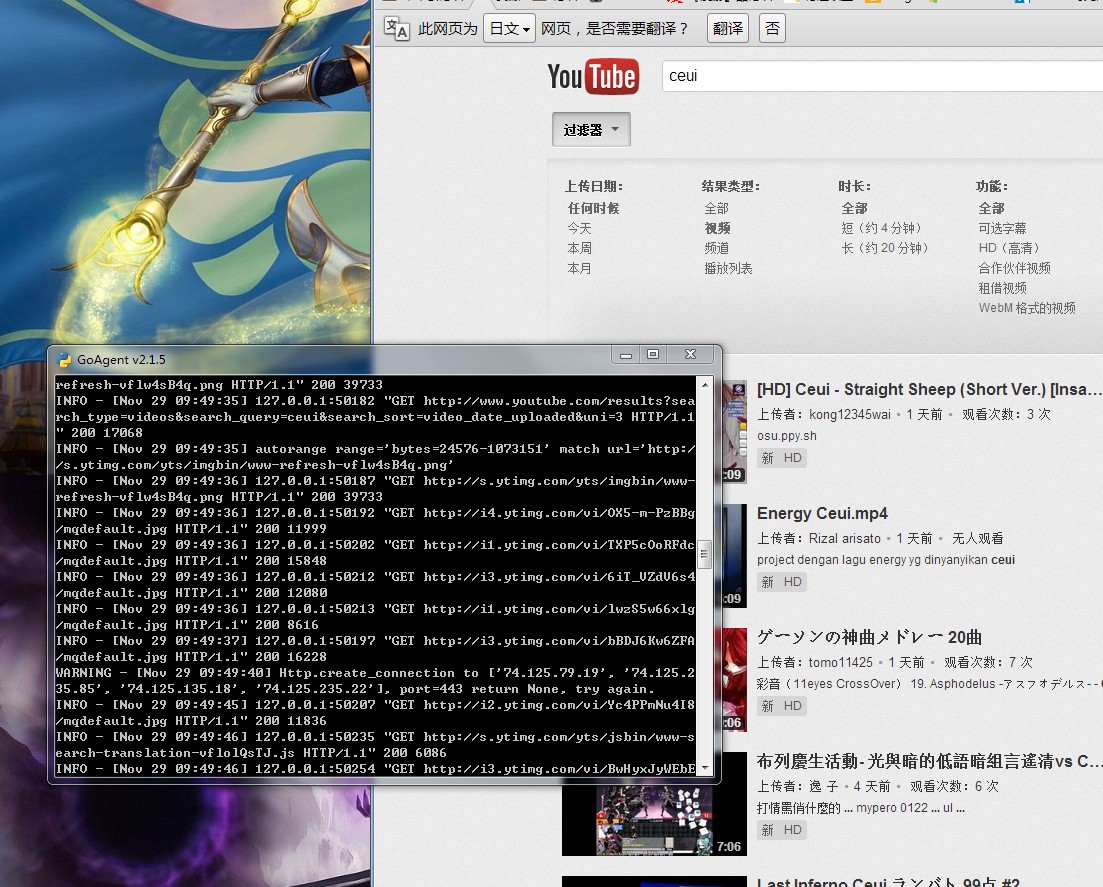
Task: Open the 日文 language dropdown
Action: tap(509, 29)
